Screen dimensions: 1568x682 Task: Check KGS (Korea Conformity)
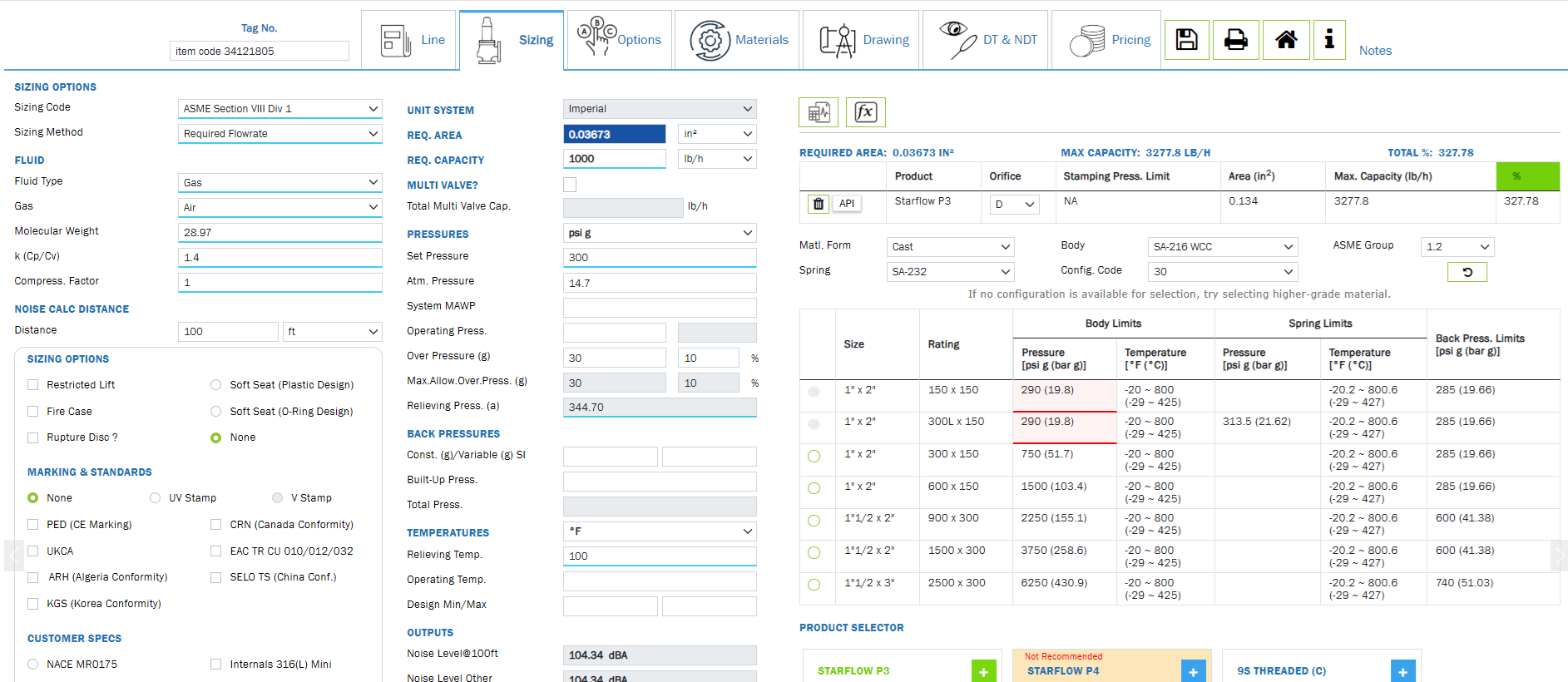(x=33, y=604)
